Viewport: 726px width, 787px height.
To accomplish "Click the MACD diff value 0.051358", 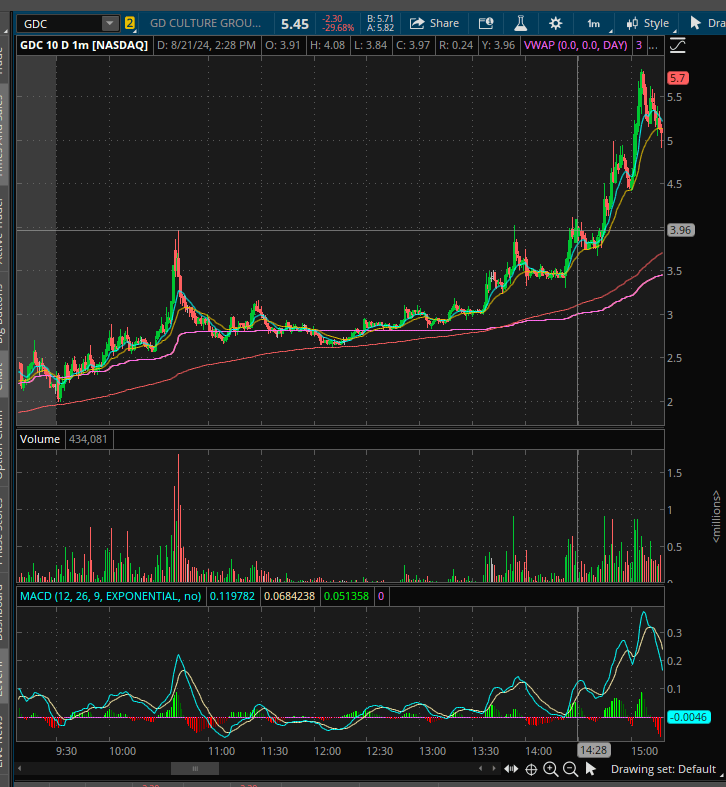I will coord(346,596).
